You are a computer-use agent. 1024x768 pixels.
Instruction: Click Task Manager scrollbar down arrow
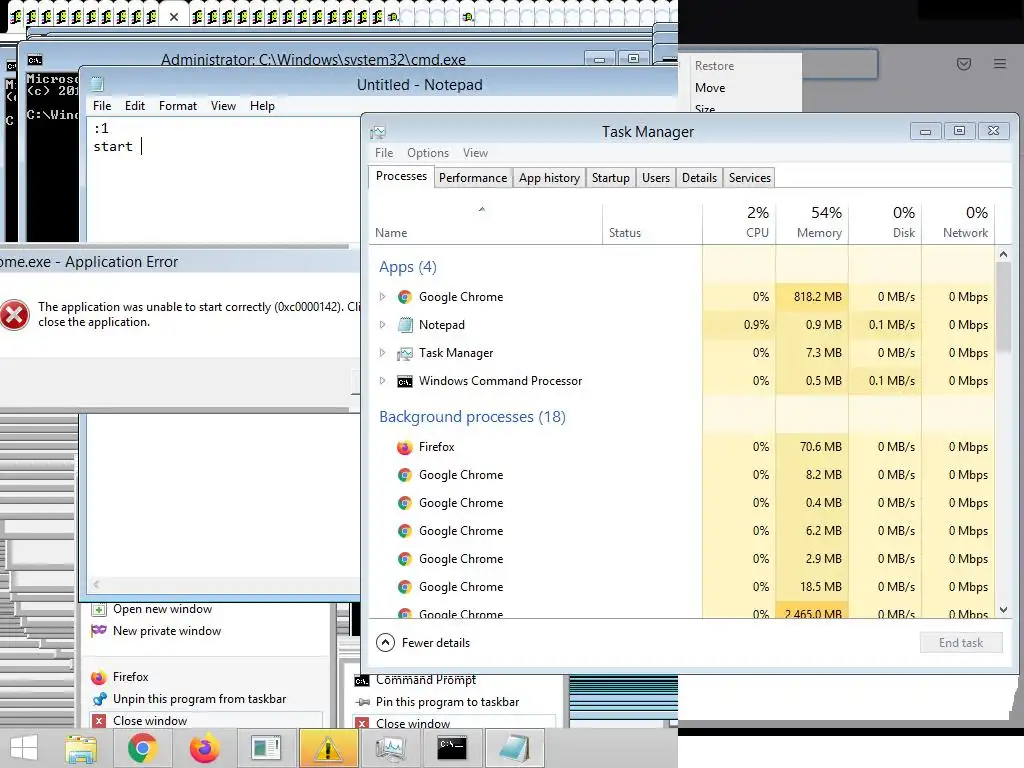1004,610
